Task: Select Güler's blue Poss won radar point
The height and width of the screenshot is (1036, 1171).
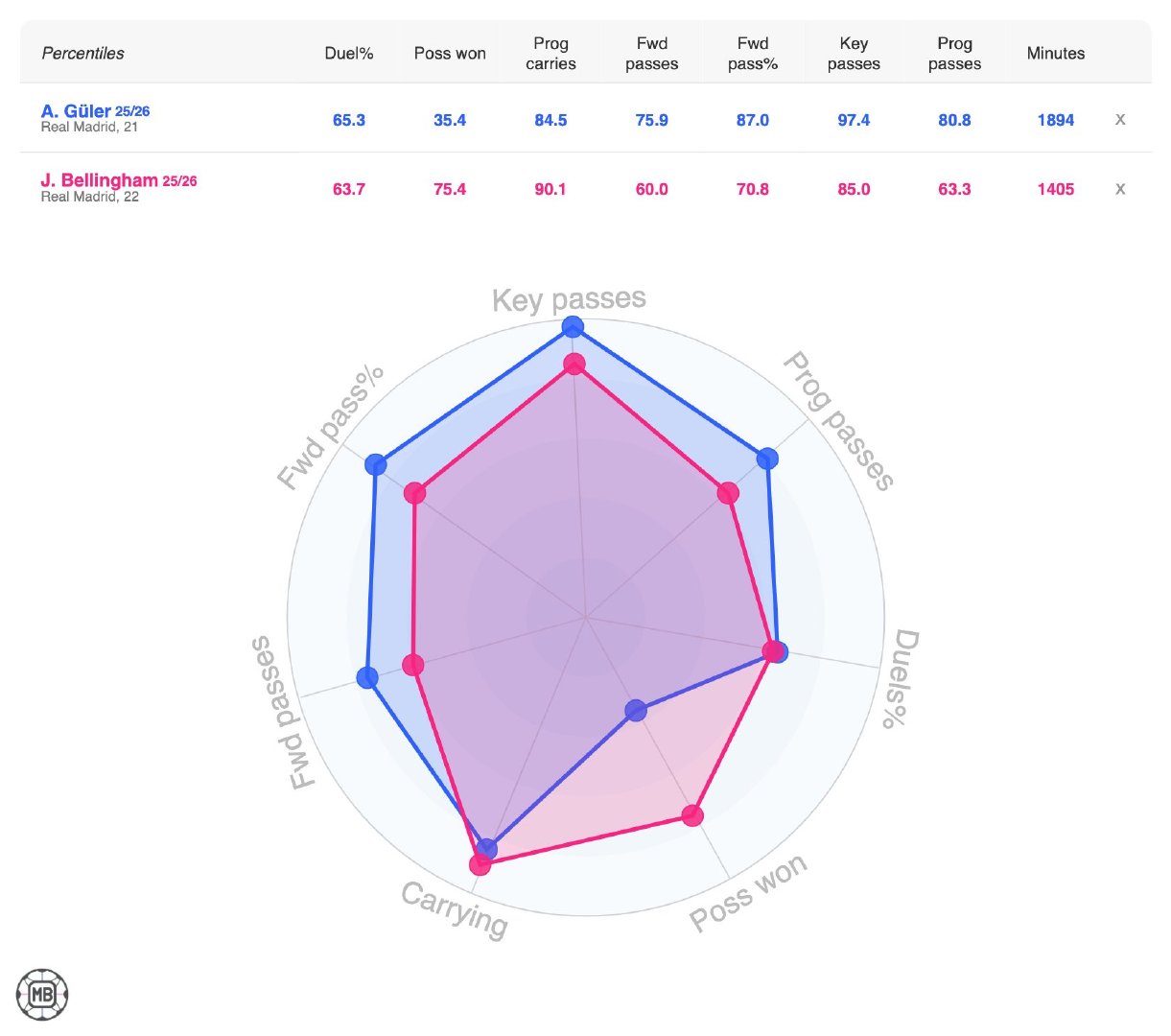Action: (636, 711)
